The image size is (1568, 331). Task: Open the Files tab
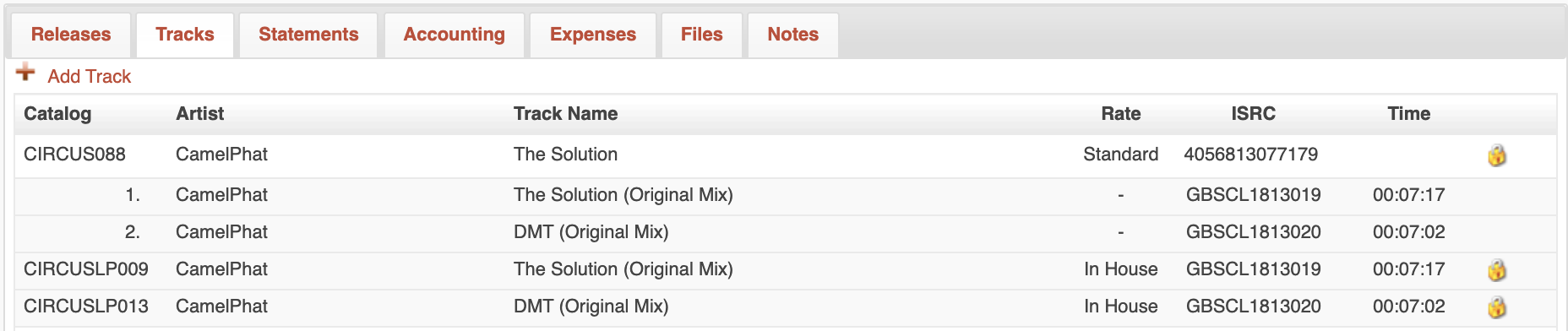[702, 35]
